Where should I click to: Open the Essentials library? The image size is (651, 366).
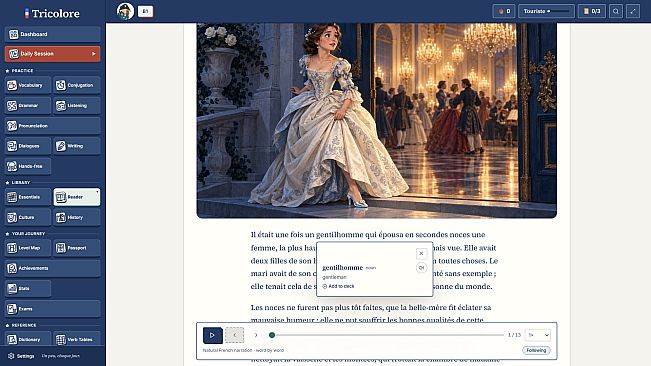(28, 197)
